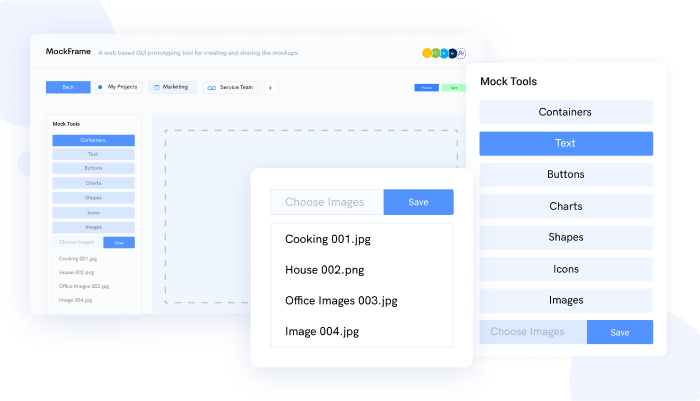
Task: Click the light blue user avatar
Action: [444, 53]
